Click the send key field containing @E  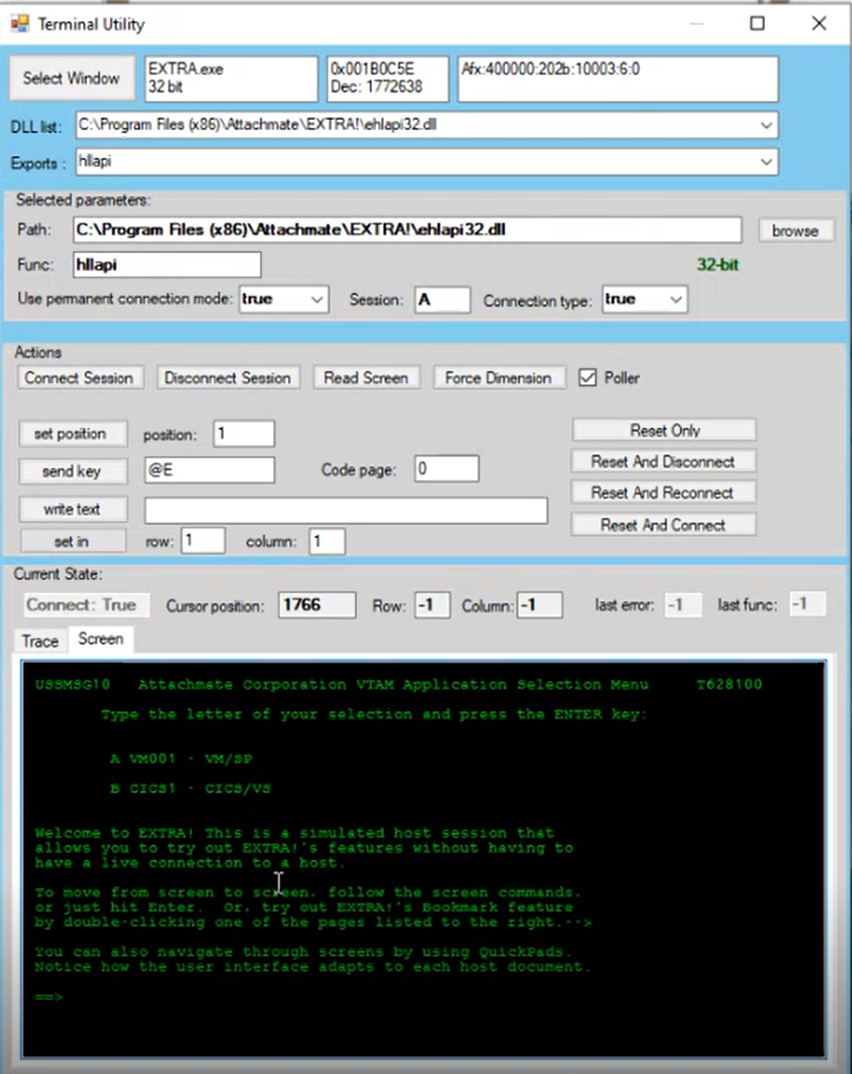(x=210, y=470)
